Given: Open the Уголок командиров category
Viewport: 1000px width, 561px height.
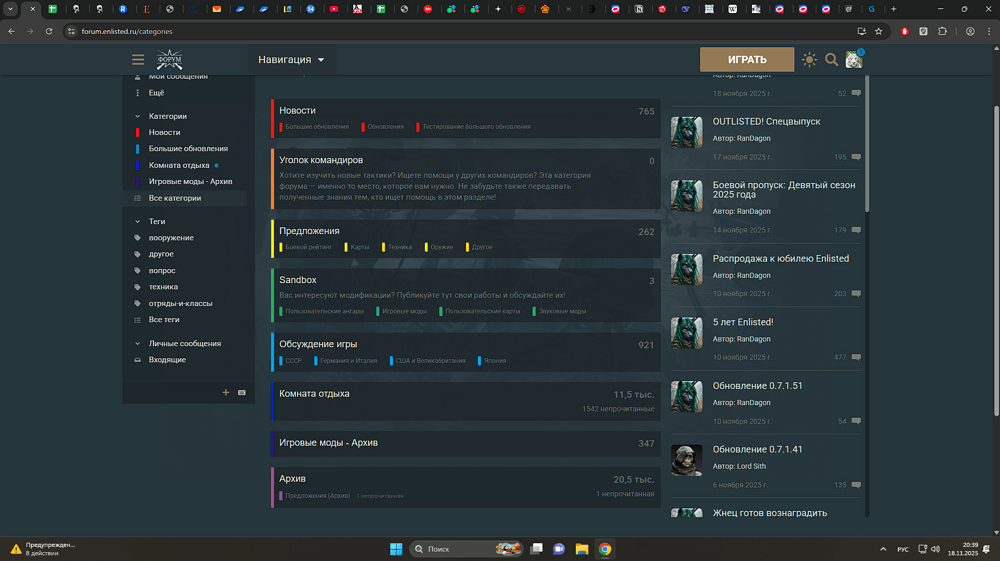Looking at the screenshot, I should pyautogui.click(x=321, y=160).
